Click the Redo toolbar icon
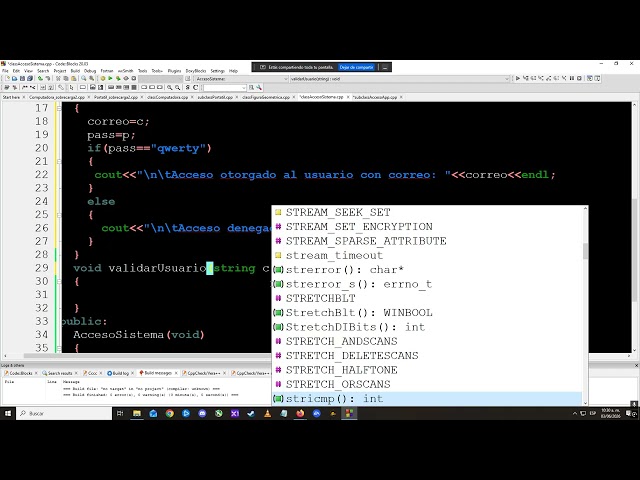Viewport: 640px width, 480px height. pos(48,78)
